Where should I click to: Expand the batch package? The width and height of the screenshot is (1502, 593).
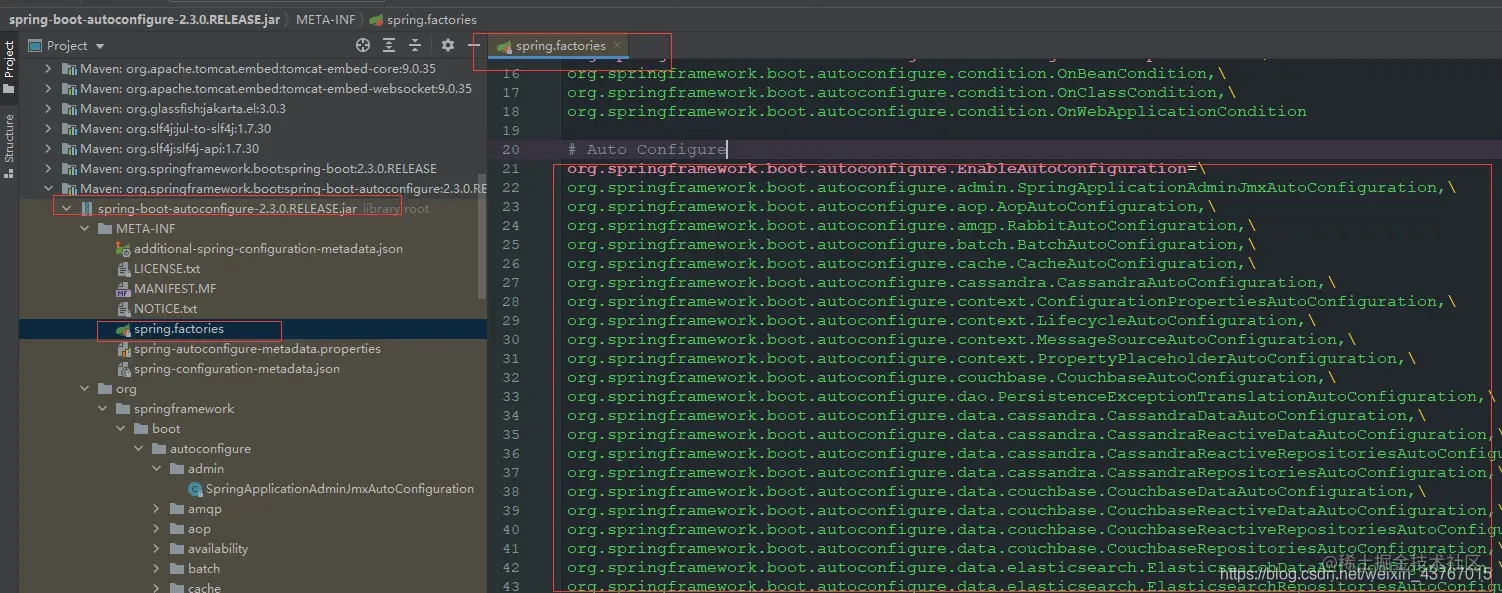click(x=156, y=569)
